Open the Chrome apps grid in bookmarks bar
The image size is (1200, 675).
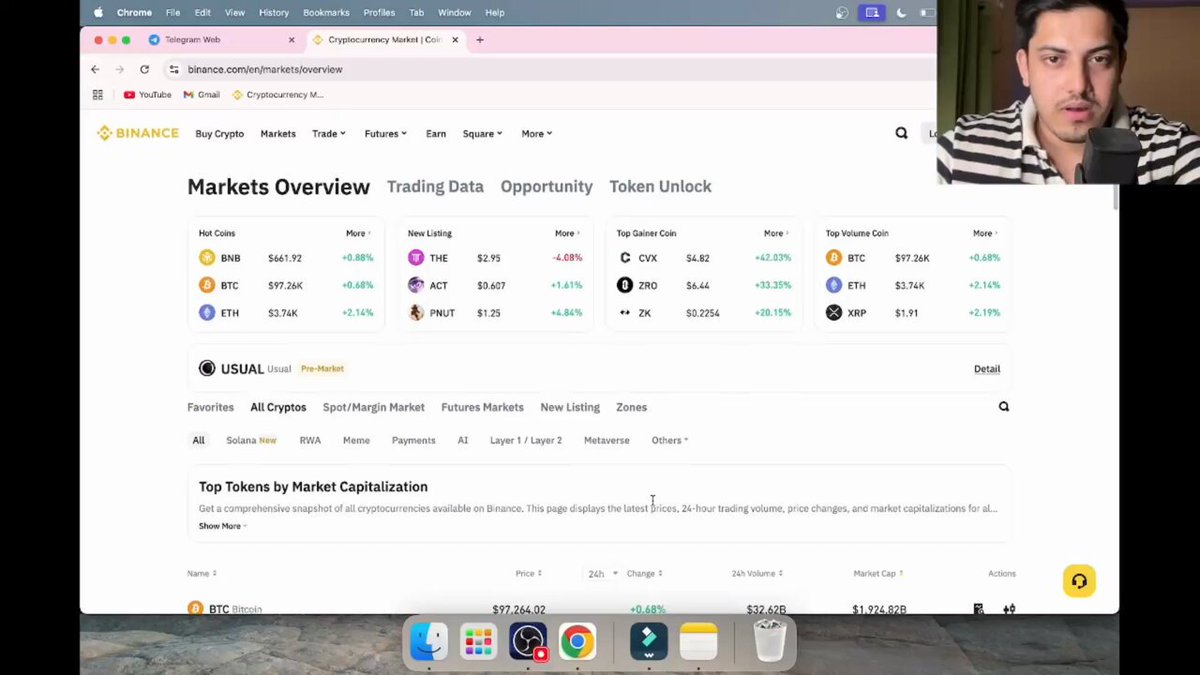click(x=97, y=95)
